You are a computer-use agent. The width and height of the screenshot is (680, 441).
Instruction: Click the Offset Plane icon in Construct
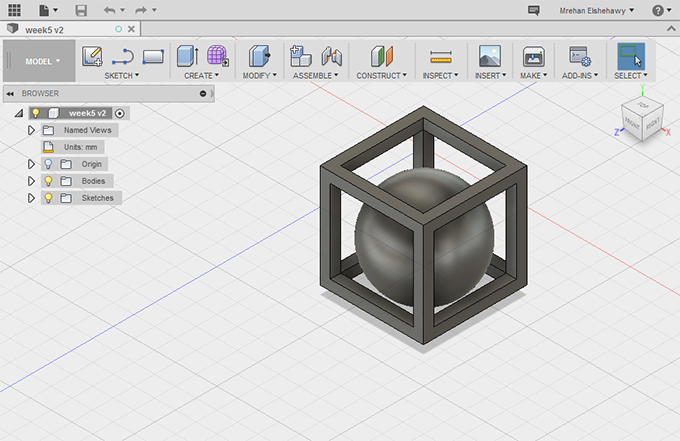click(383, 57)
